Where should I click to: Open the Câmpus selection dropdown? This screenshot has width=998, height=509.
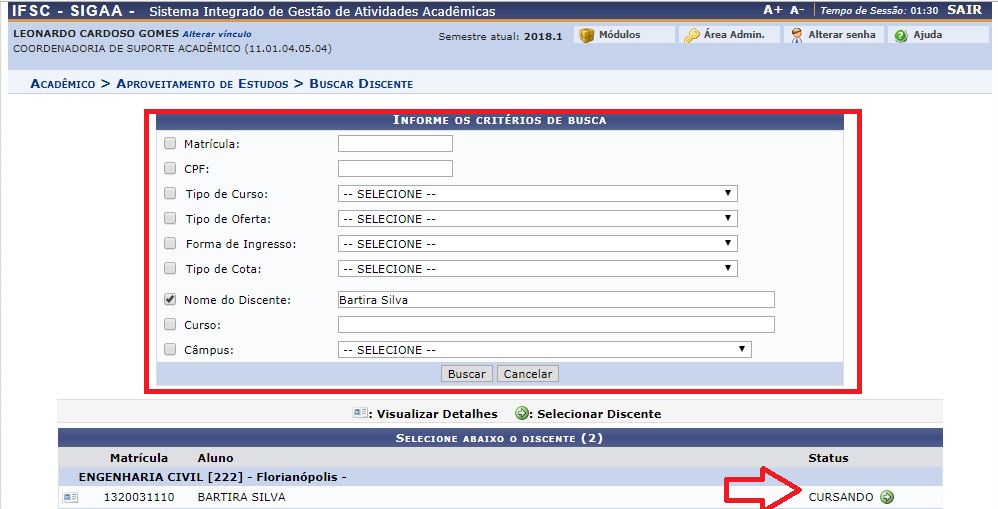(544, 350)
